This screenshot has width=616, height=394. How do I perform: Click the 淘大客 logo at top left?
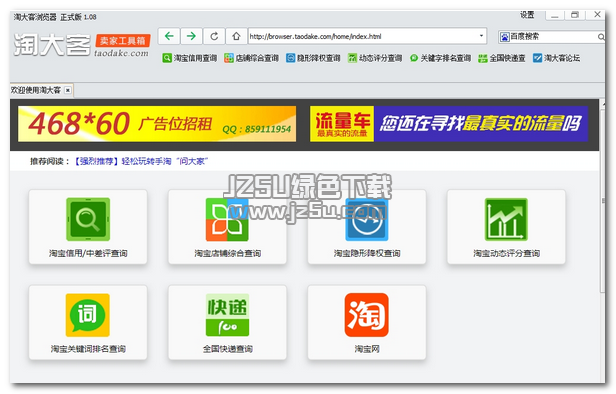pos(52,44)
